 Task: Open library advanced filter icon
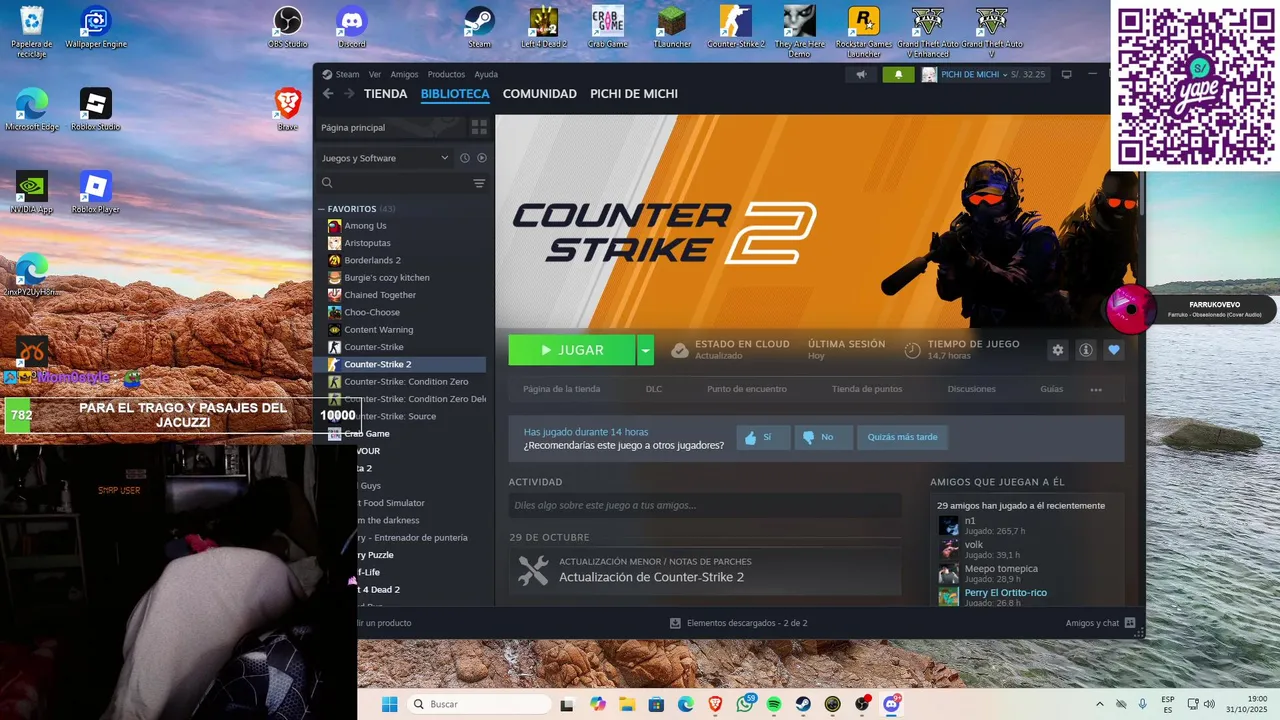[x=479, y=183]
